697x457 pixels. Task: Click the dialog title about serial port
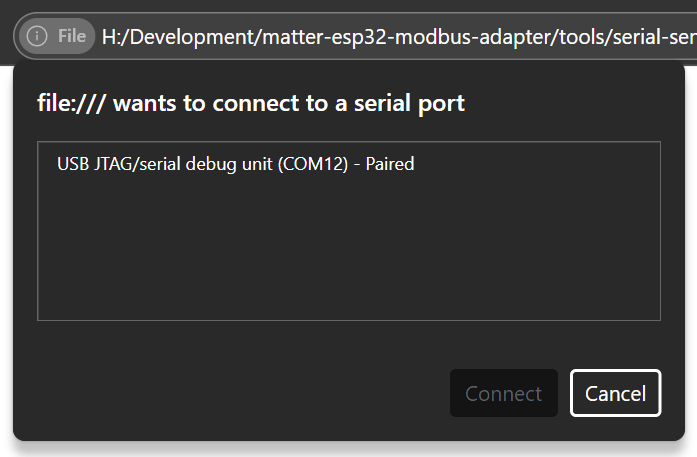pos(251,102)
